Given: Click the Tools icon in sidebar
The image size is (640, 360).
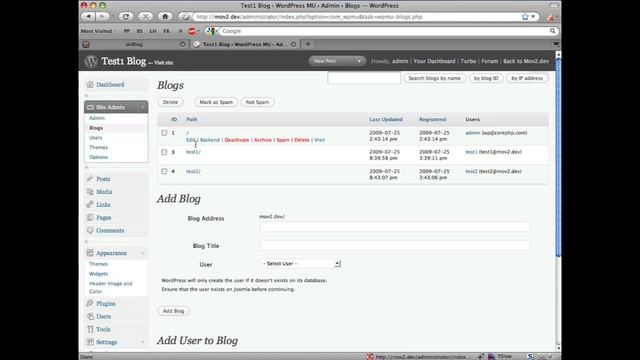Looking at the screenshot, I should [x=90, y=329].
